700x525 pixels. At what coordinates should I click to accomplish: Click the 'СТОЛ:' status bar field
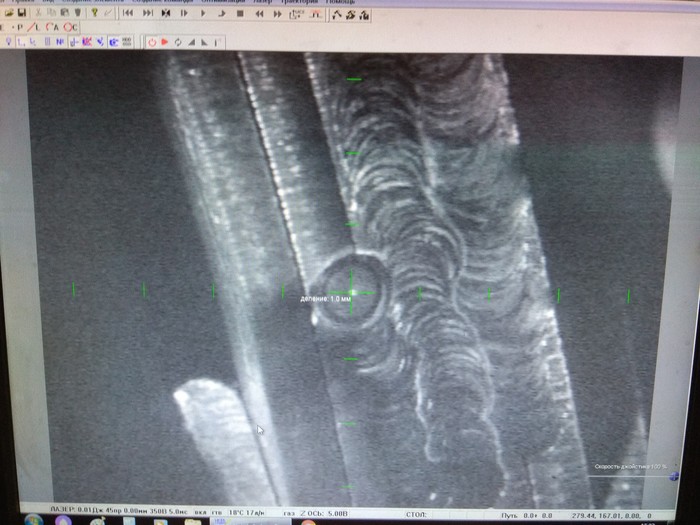(416, 515)
